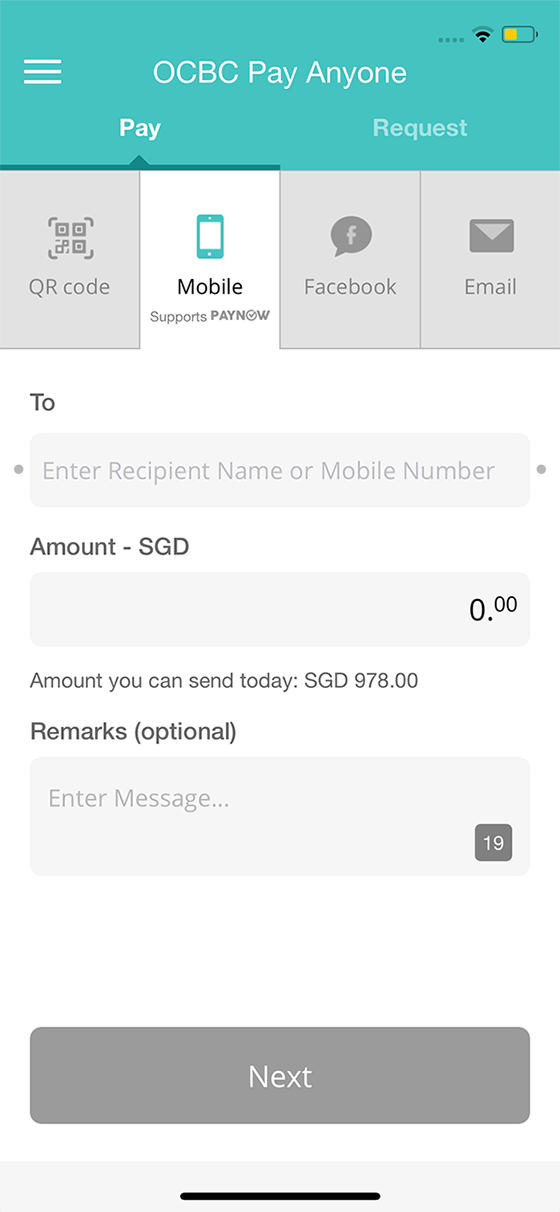Tap the remaining characters counter badge
Image resolution: width=560 pixels, height=1212 pixels.
click(493, 843)
